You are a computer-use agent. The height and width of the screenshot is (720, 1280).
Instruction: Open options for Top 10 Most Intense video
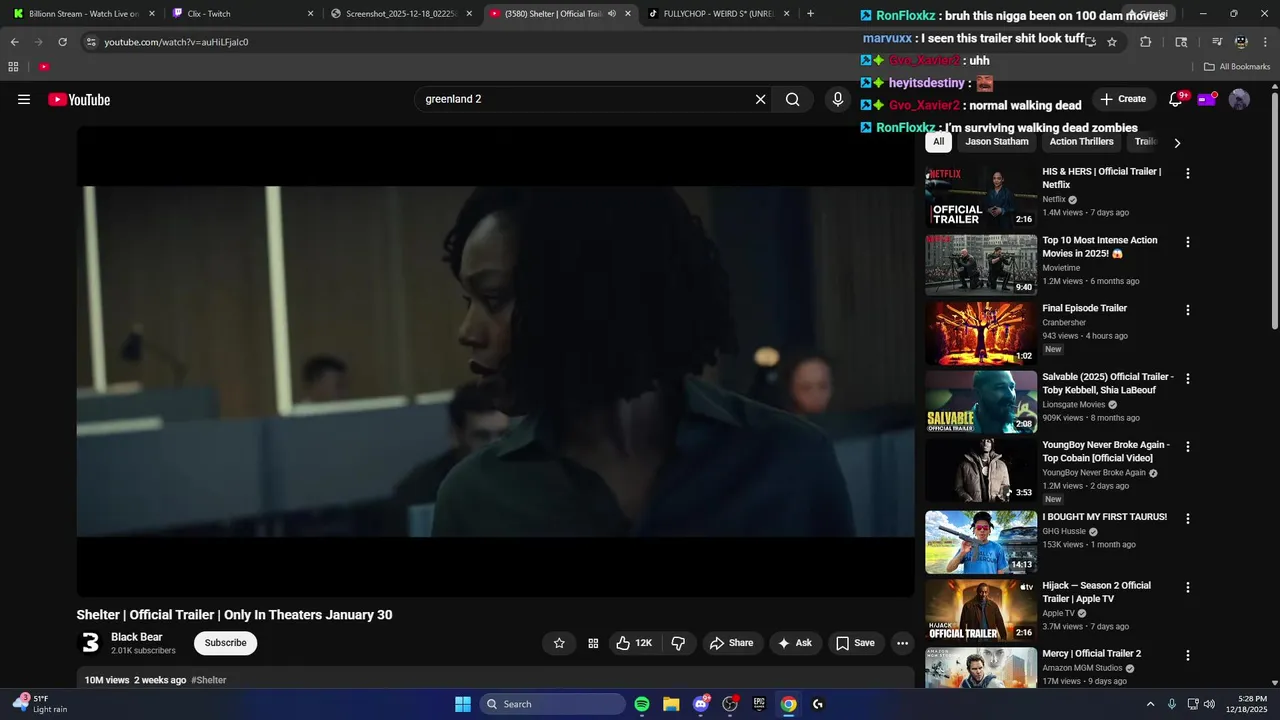click(1188, 242)
